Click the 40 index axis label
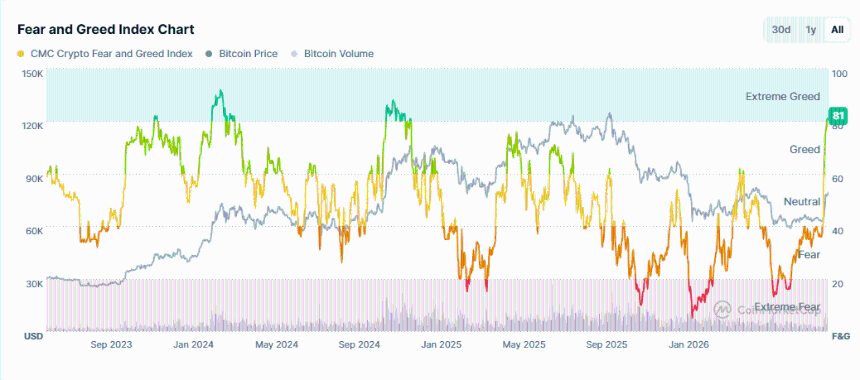The height and width of the screenshot is (380, 860). (837, 231)
